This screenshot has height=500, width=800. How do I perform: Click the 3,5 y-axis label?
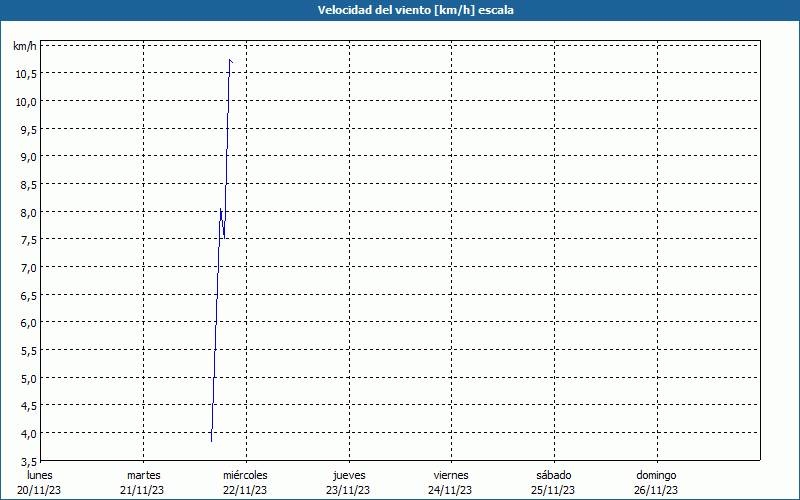pyautogui.click(x=28, y=461)
